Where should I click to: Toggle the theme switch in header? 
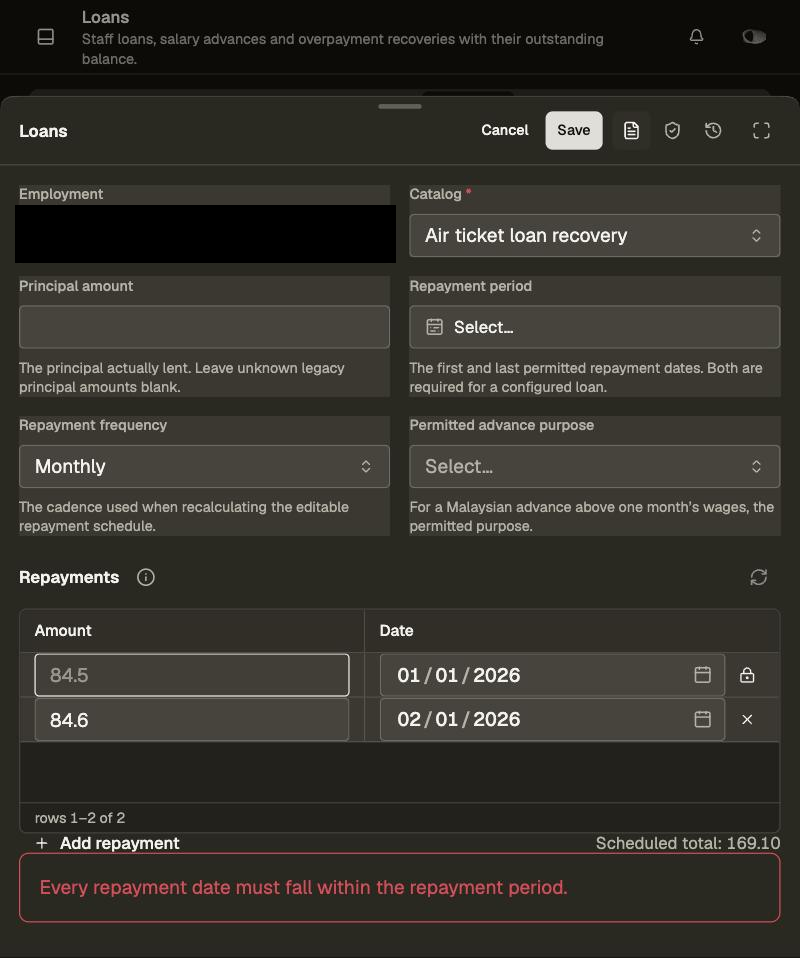(754, 37)
